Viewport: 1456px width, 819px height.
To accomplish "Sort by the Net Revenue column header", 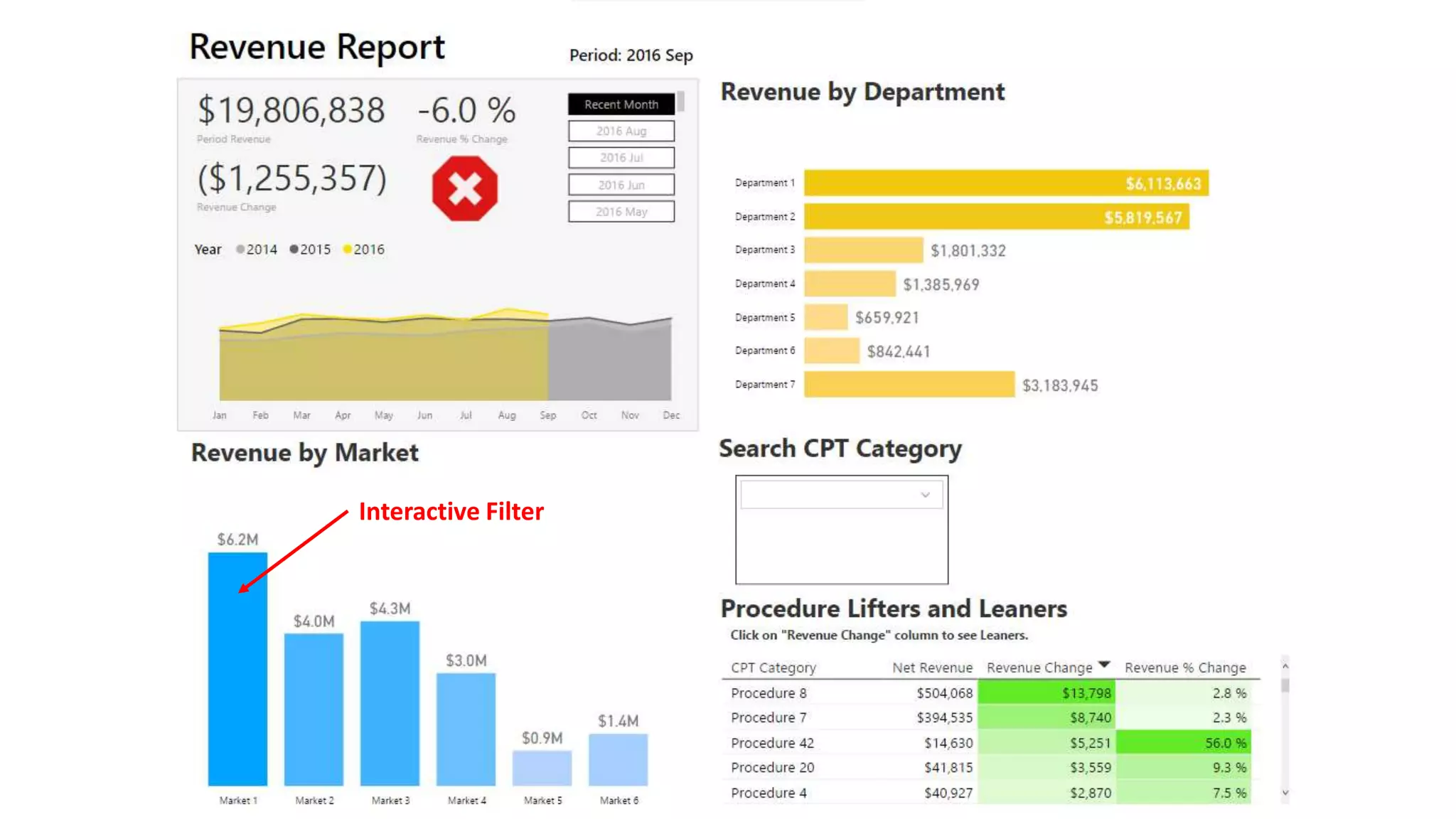I will [x=932, y=668].
